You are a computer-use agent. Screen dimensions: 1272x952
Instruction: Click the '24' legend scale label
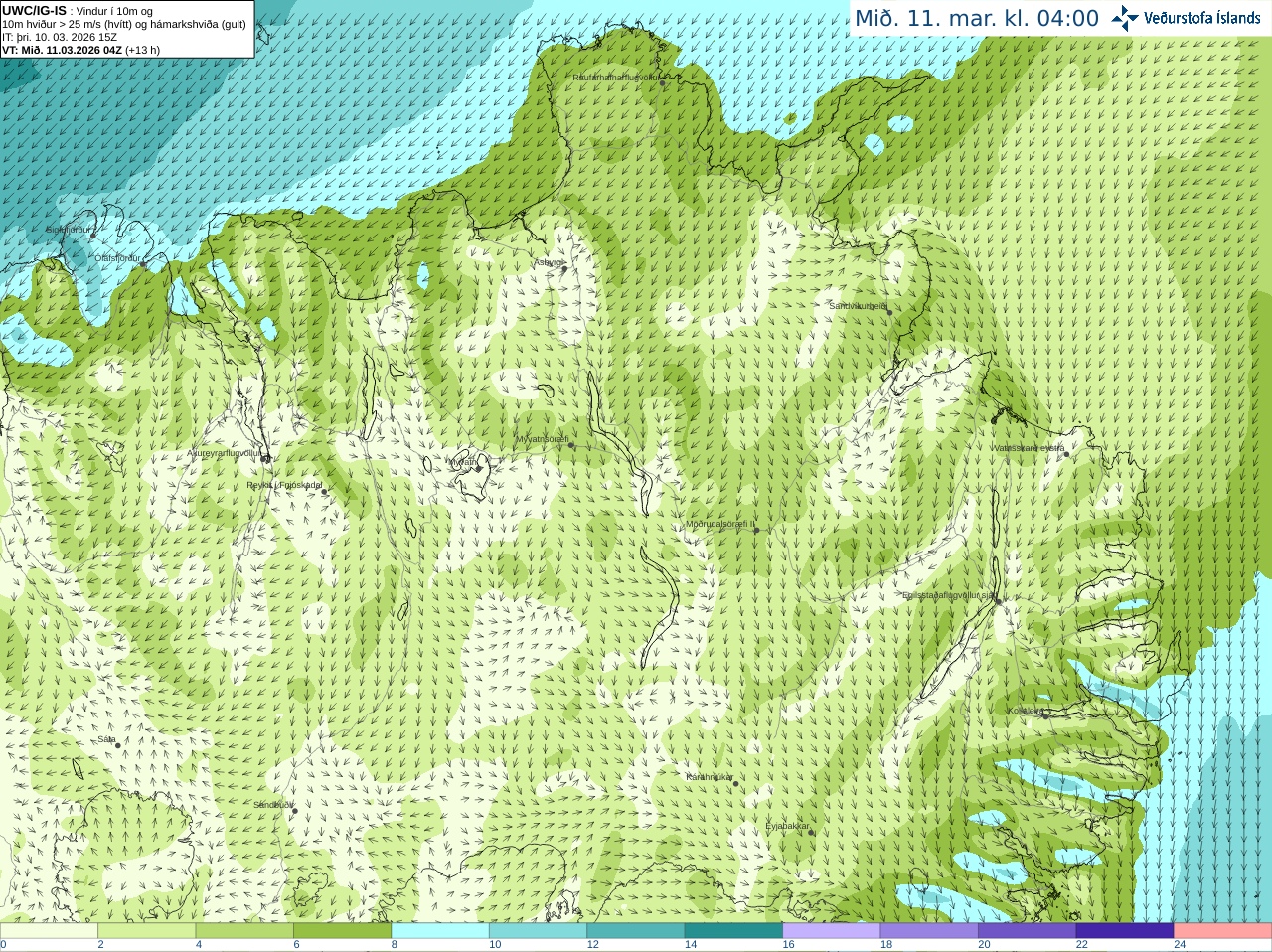pos(1180,945)
